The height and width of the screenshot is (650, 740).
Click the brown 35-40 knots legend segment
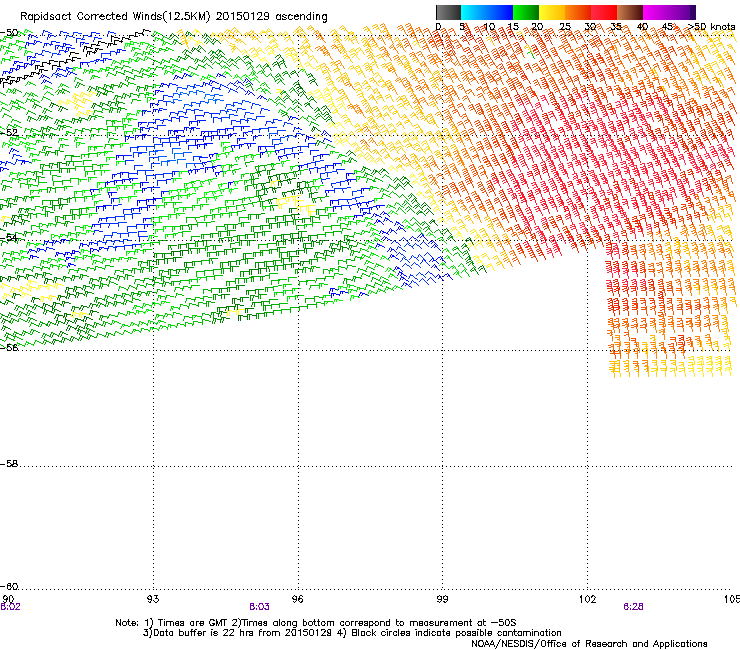click(x=630, y=12)
